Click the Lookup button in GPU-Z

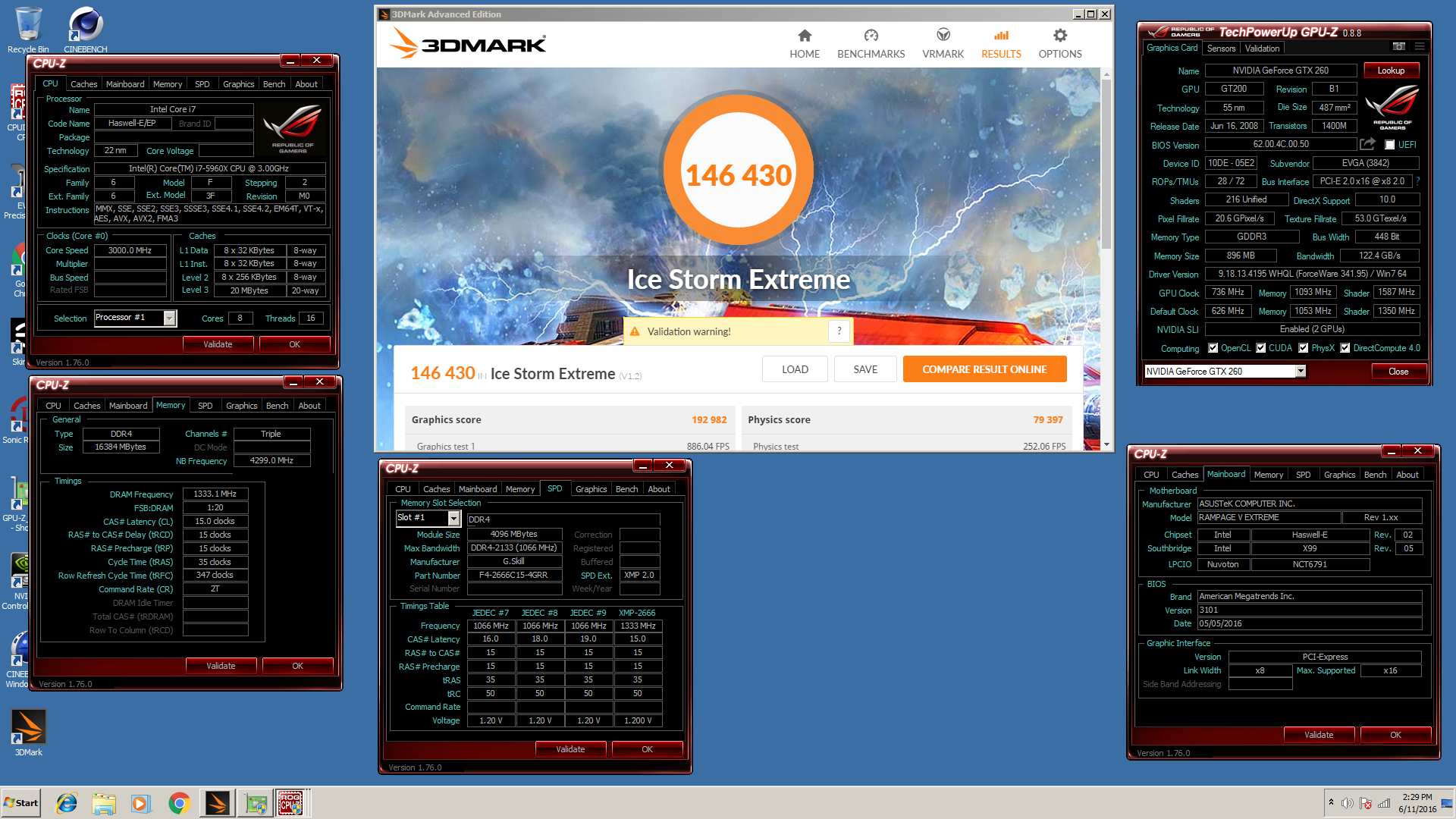click(1391, 71)
